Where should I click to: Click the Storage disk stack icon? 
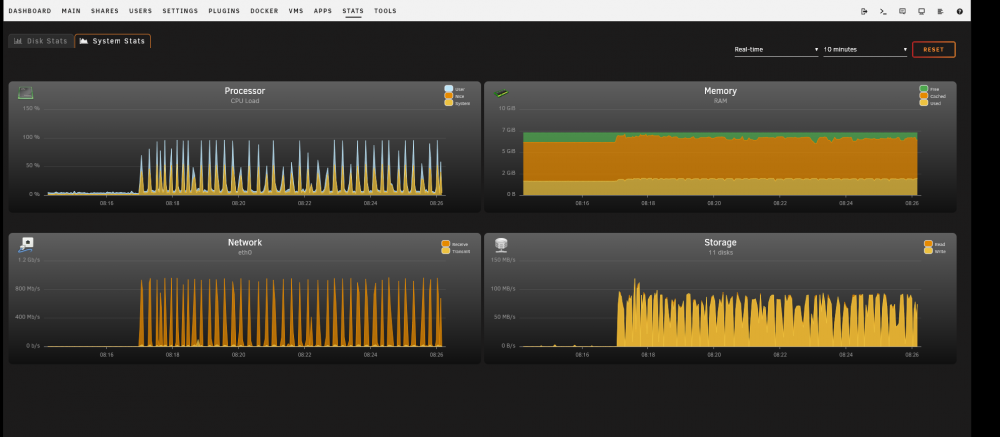point(501,244)
